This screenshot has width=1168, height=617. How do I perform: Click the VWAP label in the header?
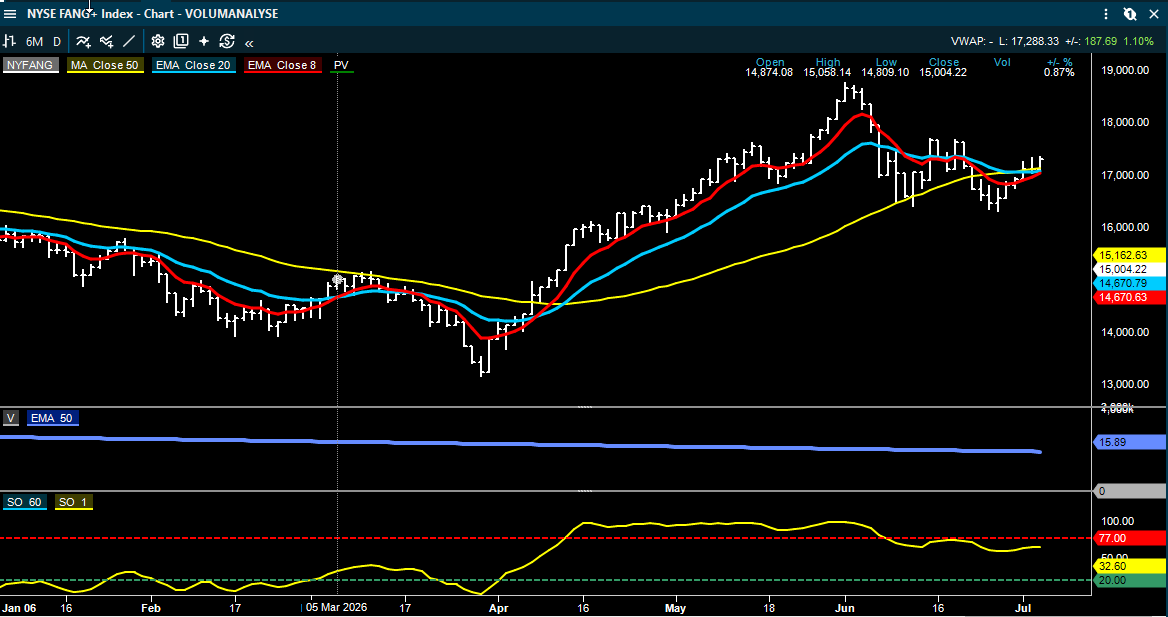968,42
